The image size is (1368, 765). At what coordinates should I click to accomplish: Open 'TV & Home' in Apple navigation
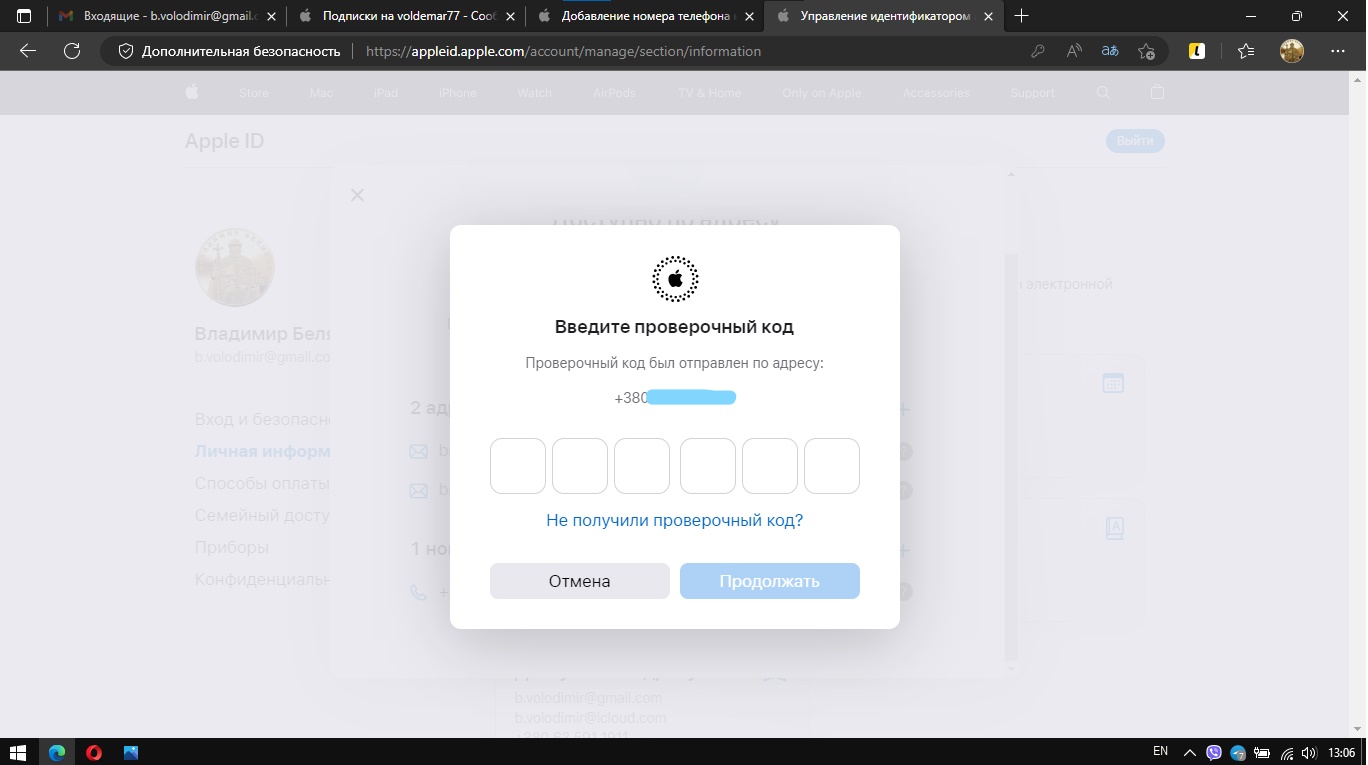coord(710,93)
